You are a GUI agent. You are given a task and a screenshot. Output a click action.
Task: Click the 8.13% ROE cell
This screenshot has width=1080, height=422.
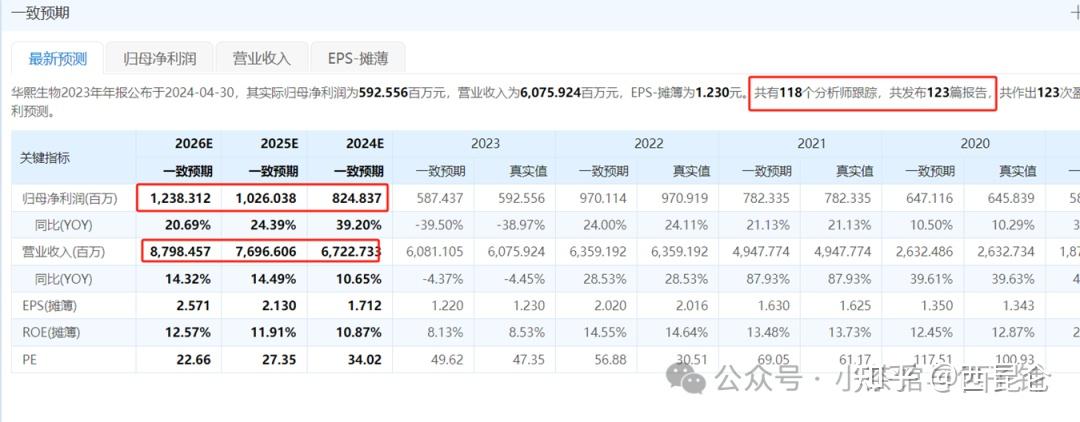coord(447,333)
